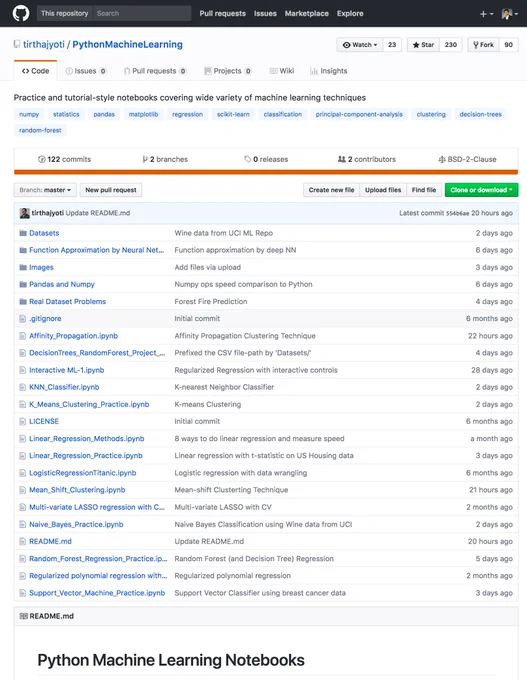Click the numpy topic tag
Screen dimensions: 527x680
pyautogui.click(x=29, y=114)
